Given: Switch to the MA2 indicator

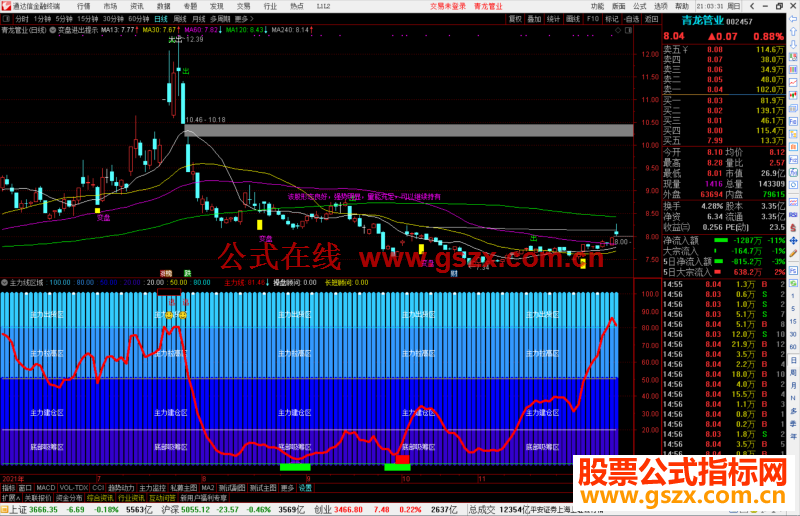Looking at the screenshot, I should [x=208, y=488].
